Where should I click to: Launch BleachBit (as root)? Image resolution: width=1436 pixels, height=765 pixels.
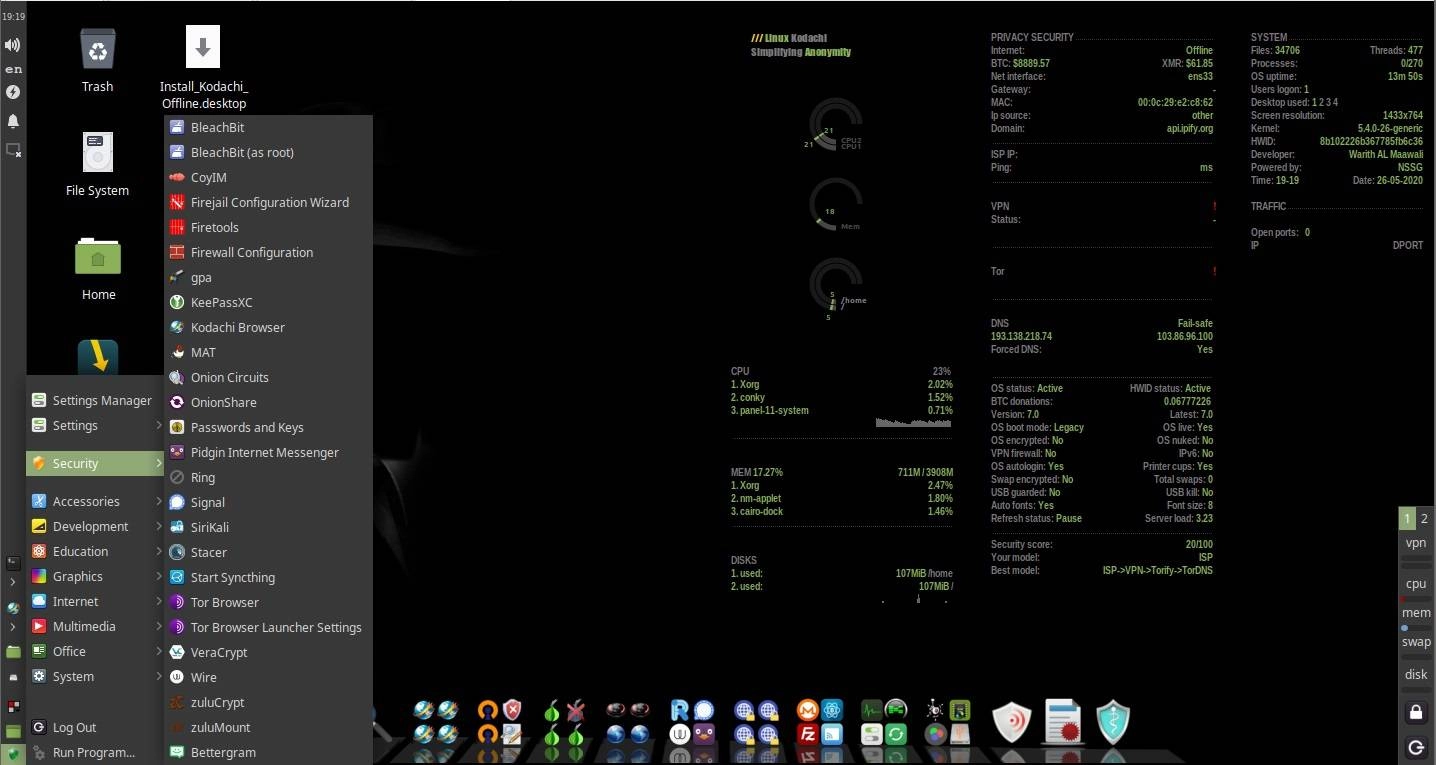pyautogui.click(x=268, y=153)
